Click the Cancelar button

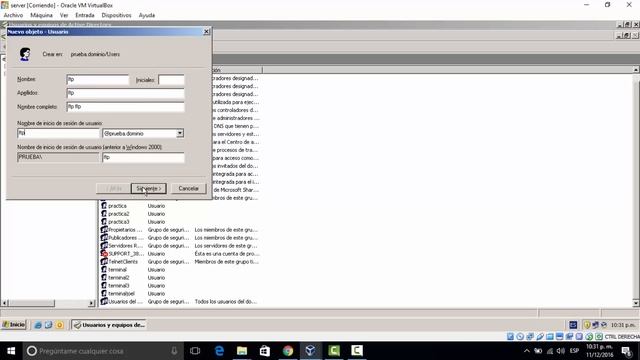[x=189, y=189]
